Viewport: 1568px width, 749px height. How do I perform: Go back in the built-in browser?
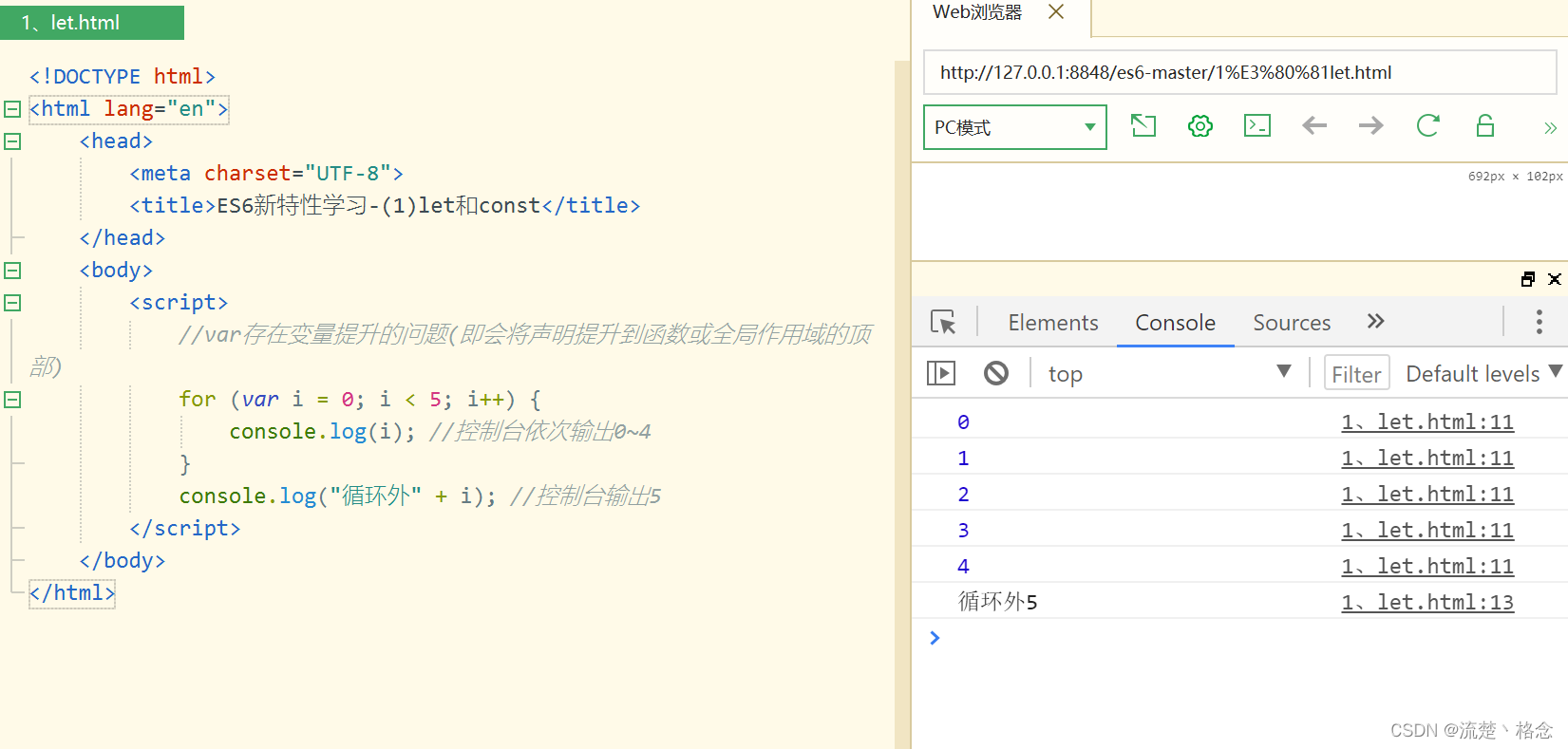click(x=1314, y=125)
